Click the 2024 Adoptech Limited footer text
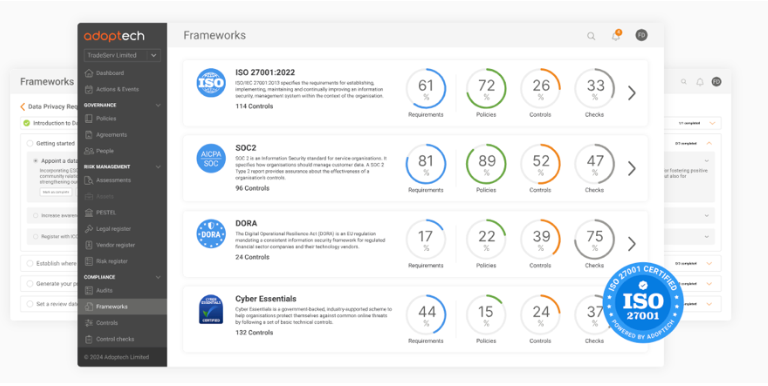This screenshot has width=768, height=386. coord(117,357)
